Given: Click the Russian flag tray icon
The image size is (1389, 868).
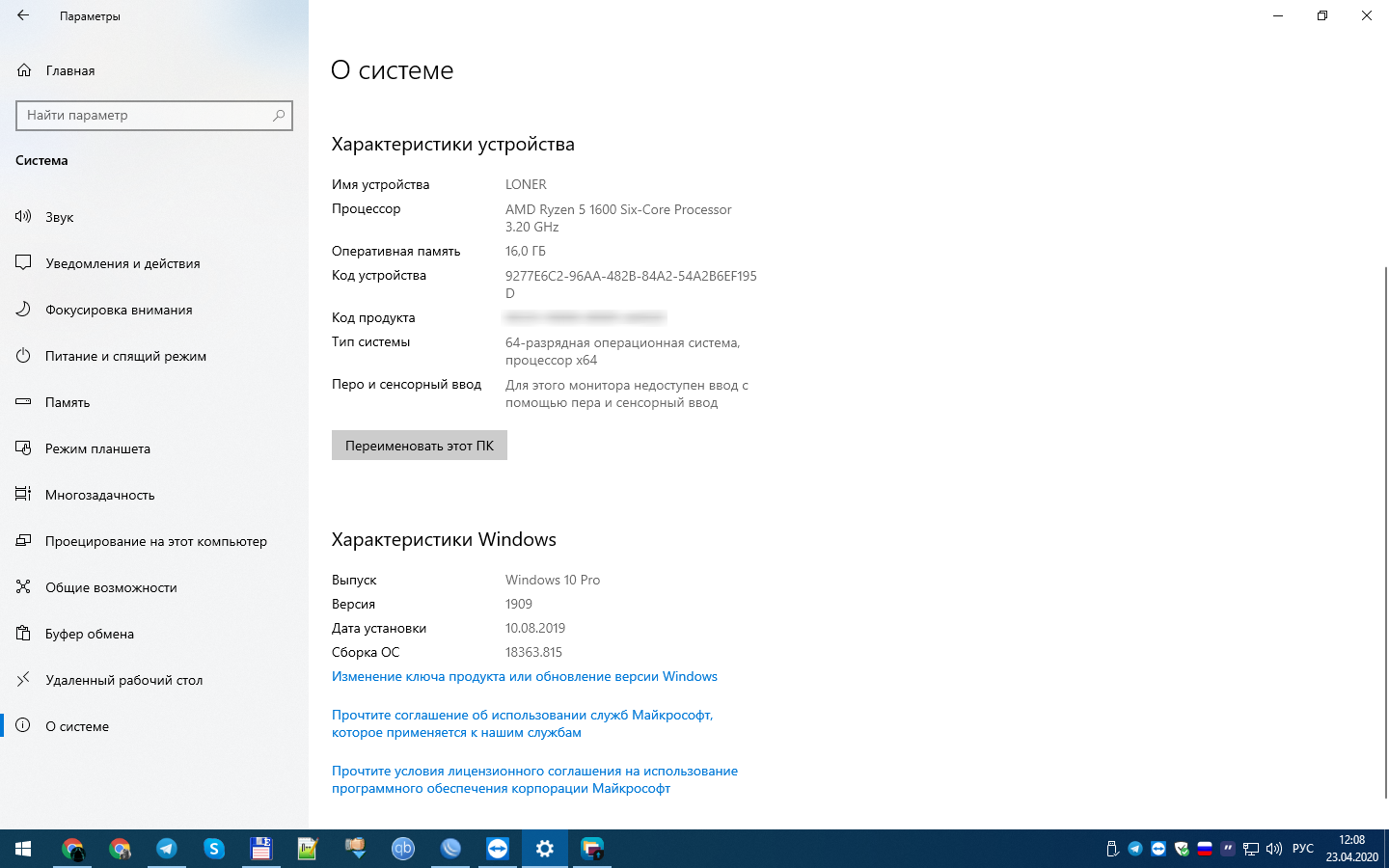Looking at the screenshot, I should coord(1205,849).
